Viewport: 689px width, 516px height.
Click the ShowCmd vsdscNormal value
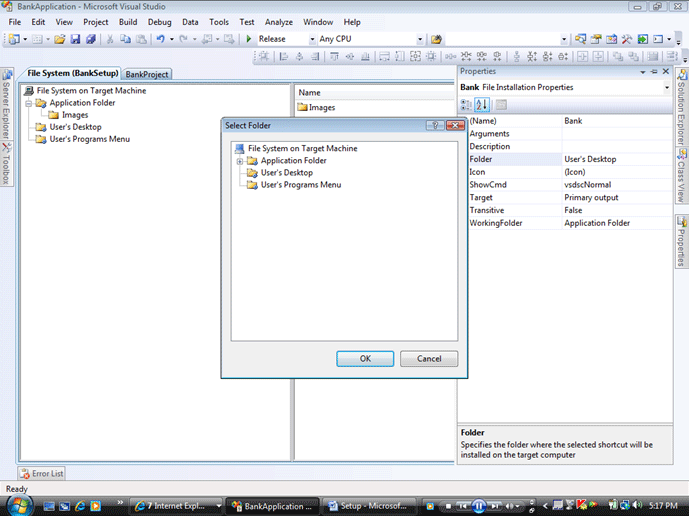(587, 185)
